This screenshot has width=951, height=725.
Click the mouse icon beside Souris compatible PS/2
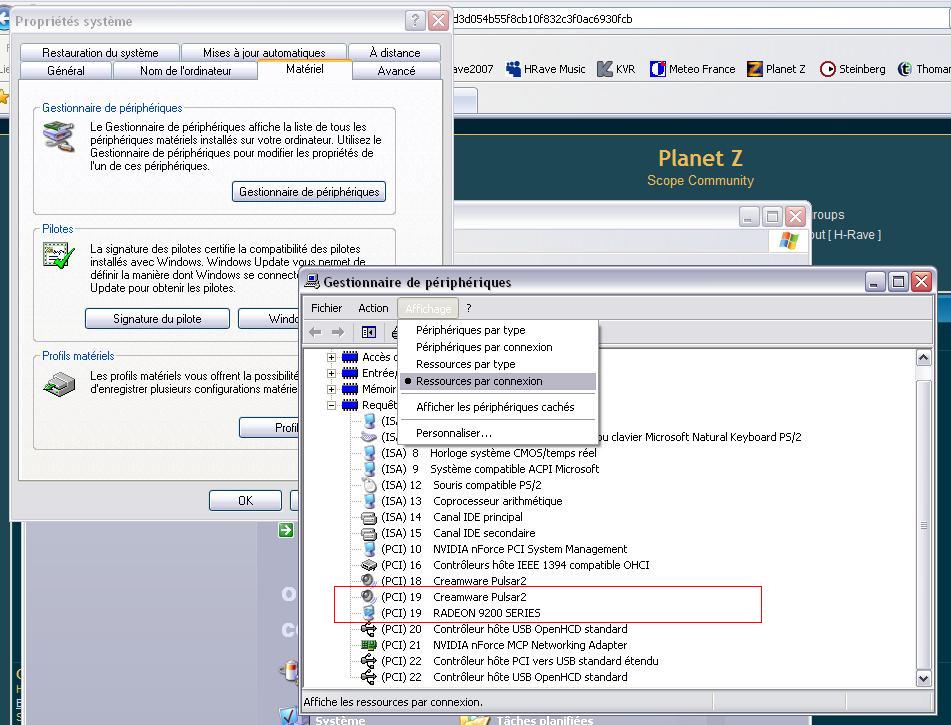tap(369, 485)
